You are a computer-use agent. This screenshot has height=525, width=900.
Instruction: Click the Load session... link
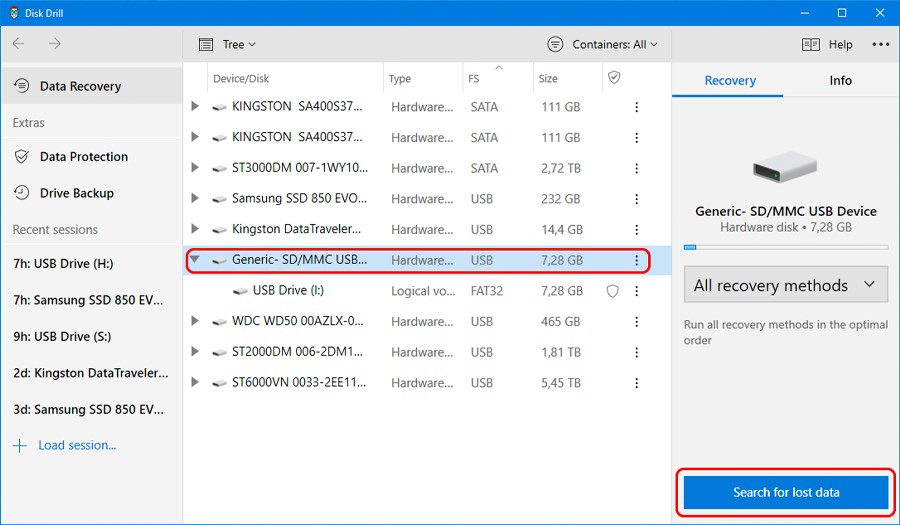76,445
